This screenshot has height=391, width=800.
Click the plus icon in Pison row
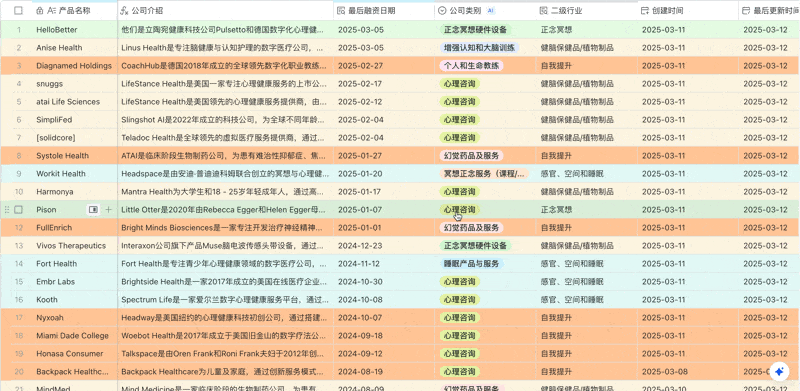[108, 210]
